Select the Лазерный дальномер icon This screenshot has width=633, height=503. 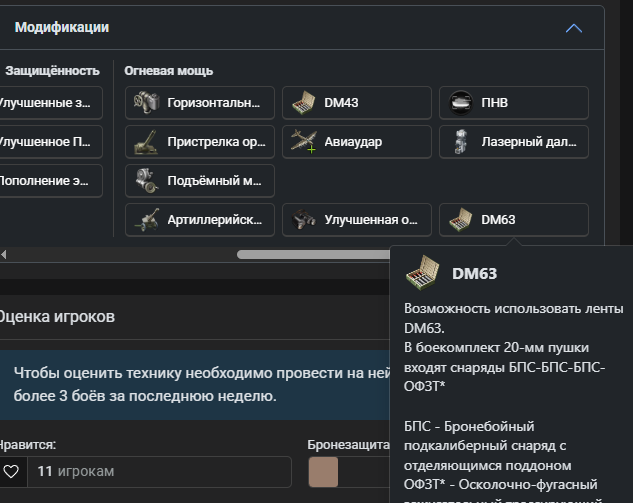(461, 142)
